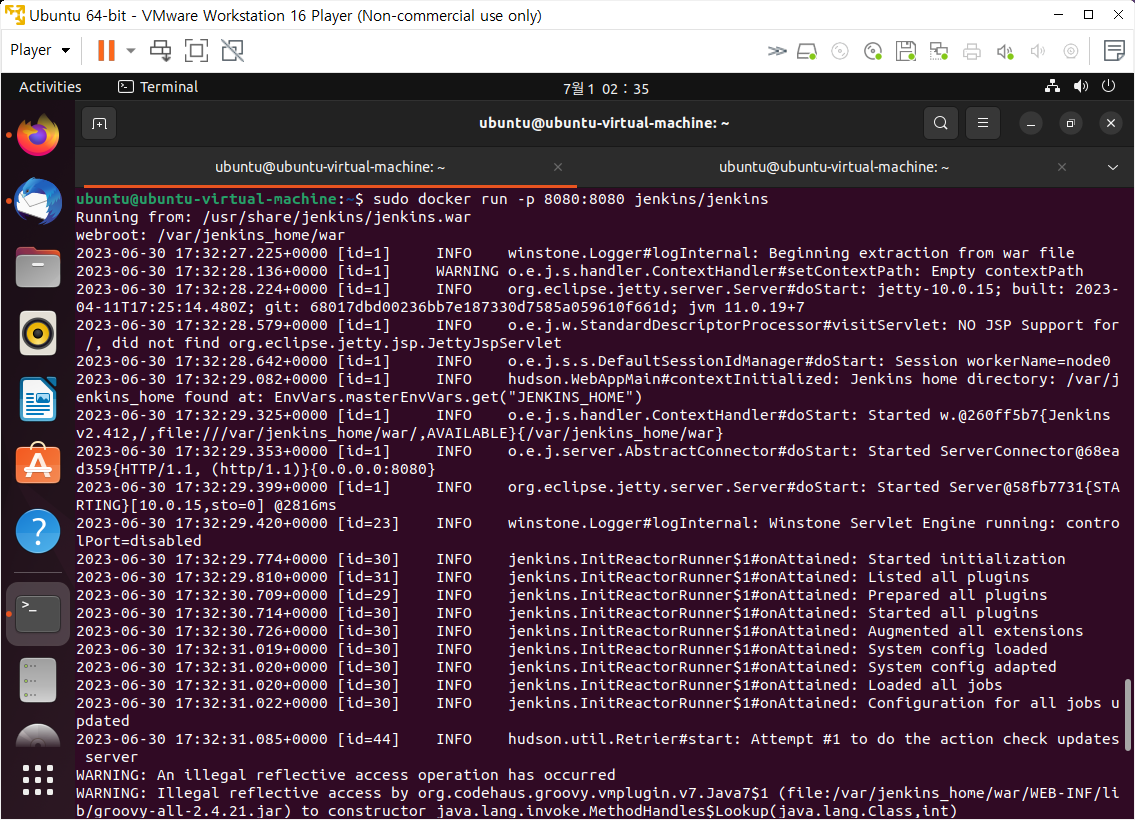Screen dimensions: 1135x820
Task: Open Activities overview in Ubuntu
Action: (x=50, y=87)
